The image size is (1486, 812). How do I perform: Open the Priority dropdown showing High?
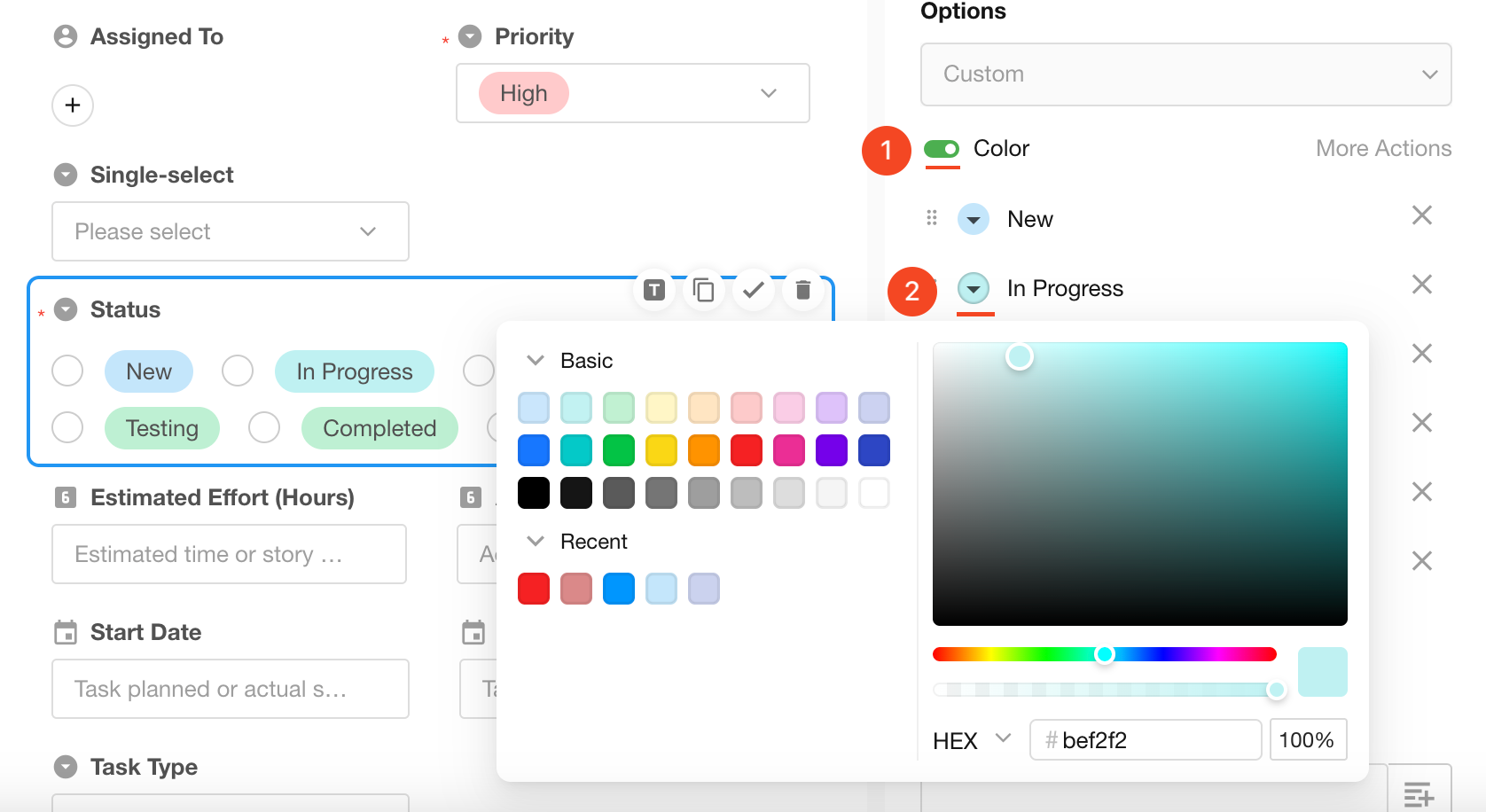coord(632,93)
